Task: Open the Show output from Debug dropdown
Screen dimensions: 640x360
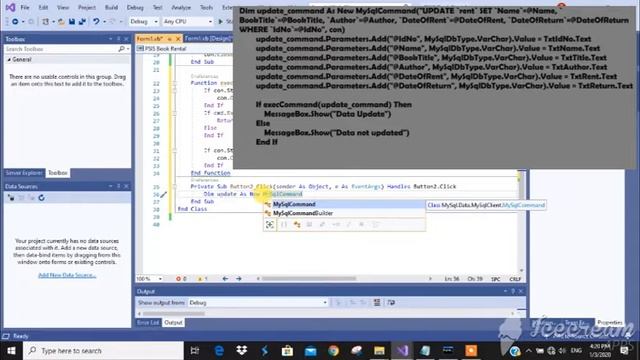Action: pos(258,302)
